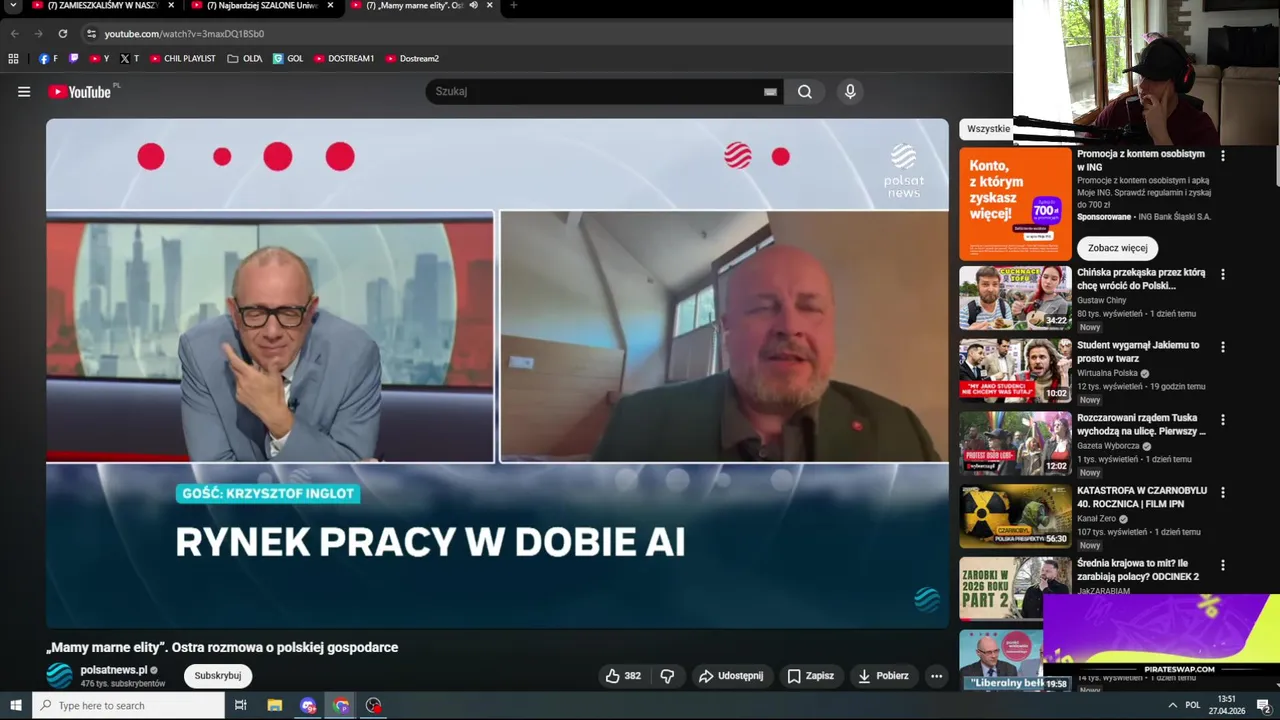Reload the page in Chrome
The height and width of the screenshot is (720, 1280).
coord(63,34)
